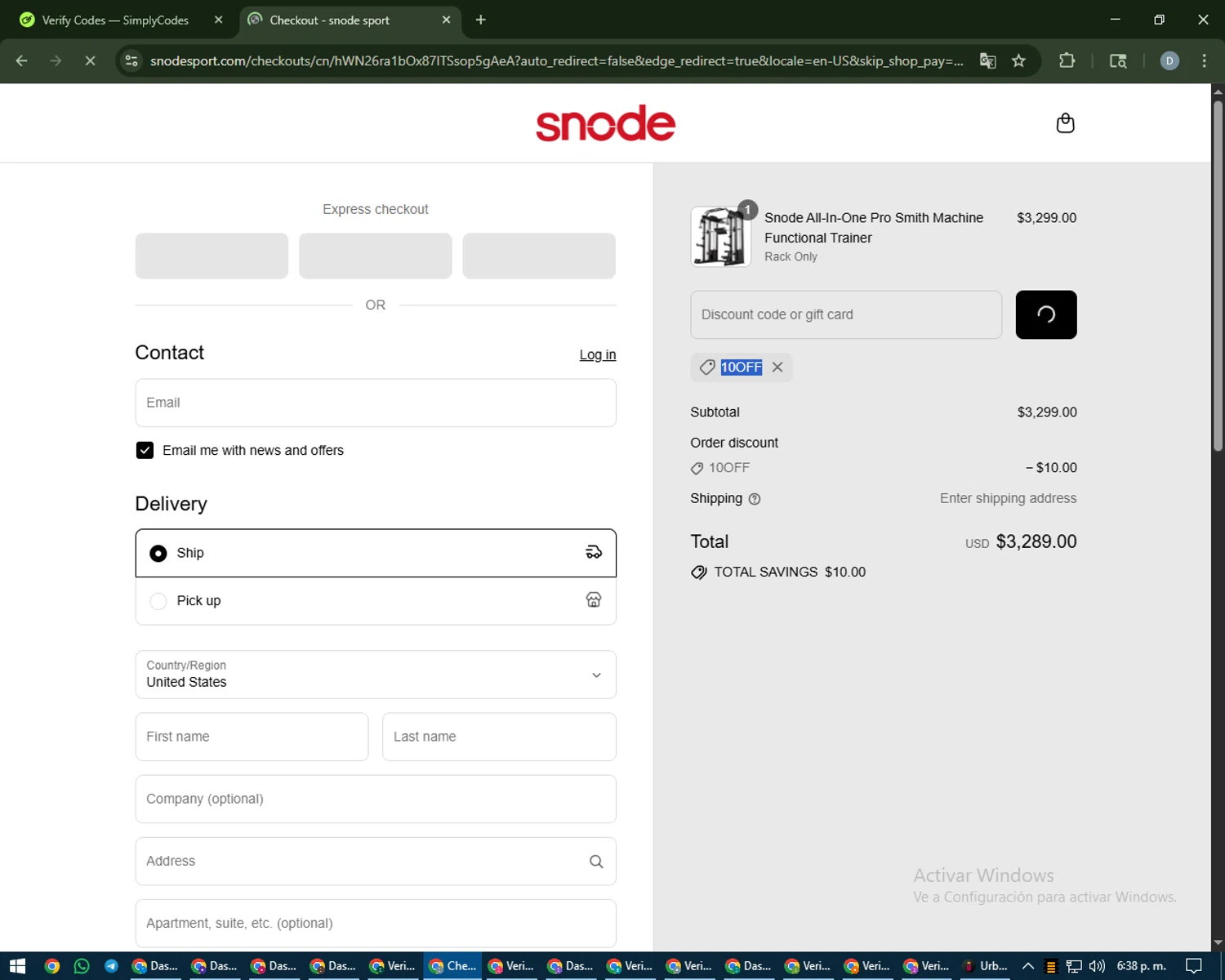Viewport: 1225px width, 980px height.
Task: Bookmark this page with the star icon
Action: 1018,60
